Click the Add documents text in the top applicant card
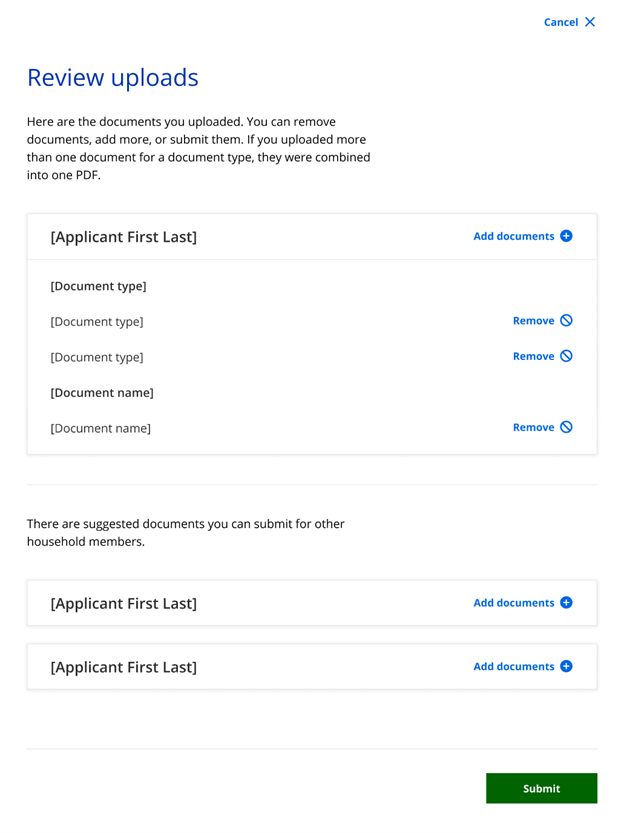 (x=513, y=236)
